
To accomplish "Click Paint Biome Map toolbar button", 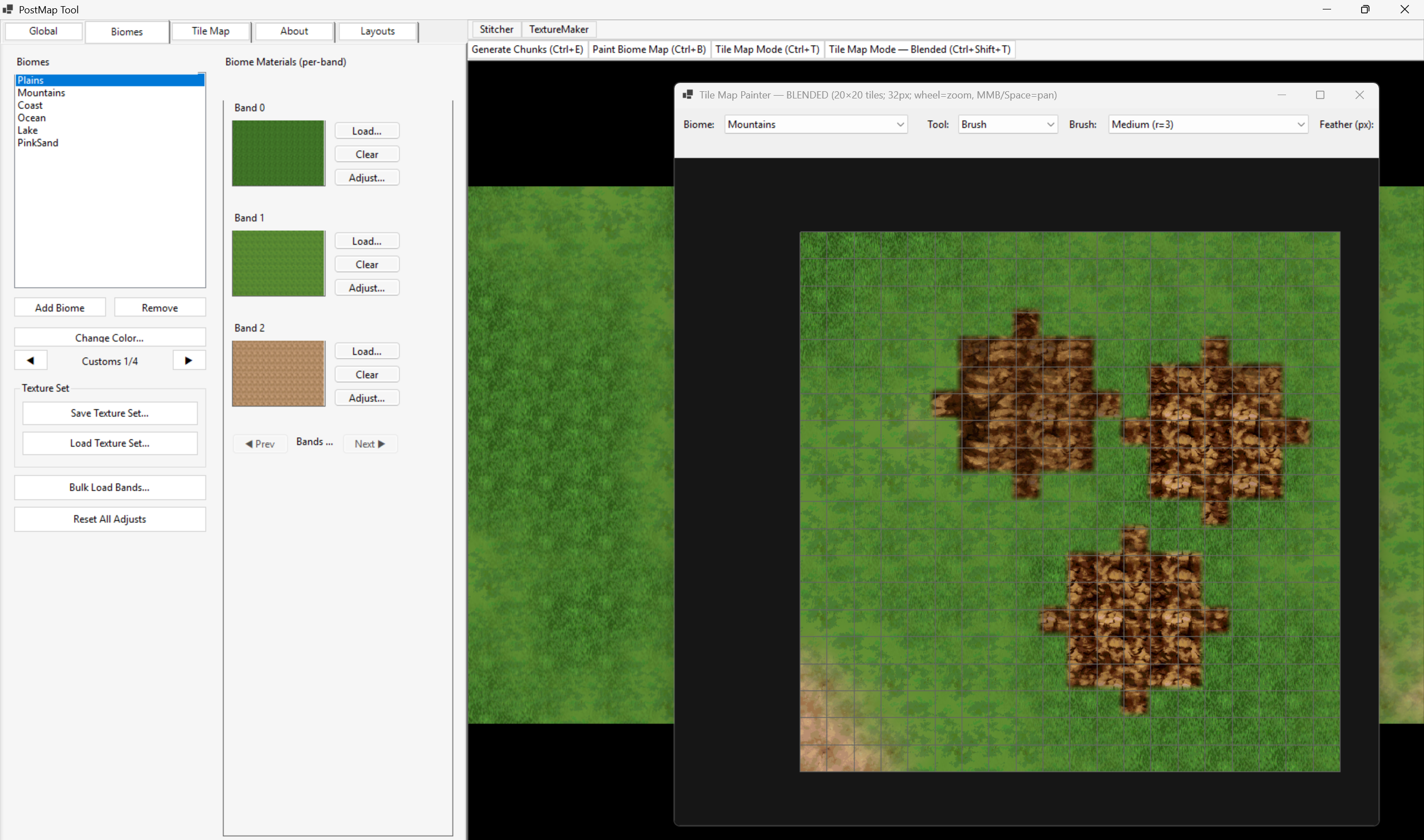I will pos(649,50).
